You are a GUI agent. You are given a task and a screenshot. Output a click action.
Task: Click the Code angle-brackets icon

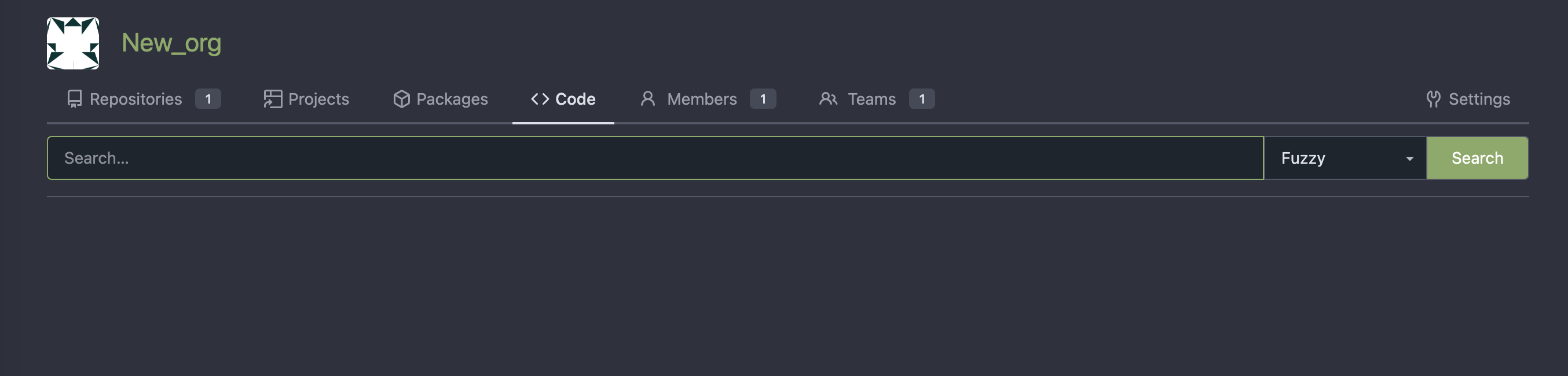click(x=540, y=99)
